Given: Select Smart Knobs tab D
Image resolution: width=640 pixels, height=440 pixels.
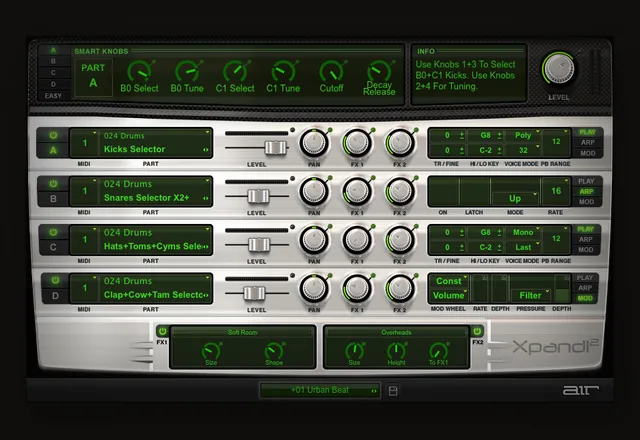Looking at the screenshot, I should (53, 84).
